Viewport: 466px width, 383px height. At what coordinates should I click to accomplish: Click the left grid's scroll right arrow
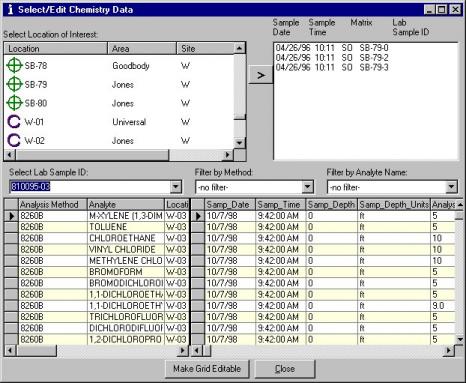tap(183, 350)
